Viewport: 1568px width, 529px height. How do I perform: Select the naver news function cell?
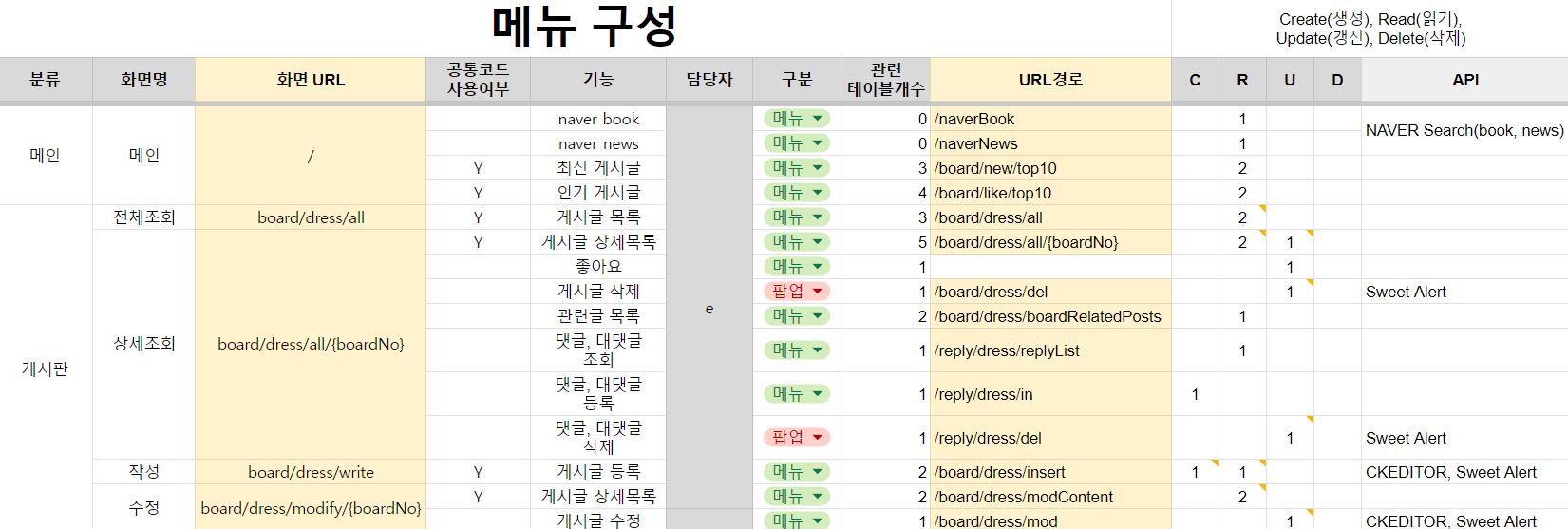click(598, 143)
